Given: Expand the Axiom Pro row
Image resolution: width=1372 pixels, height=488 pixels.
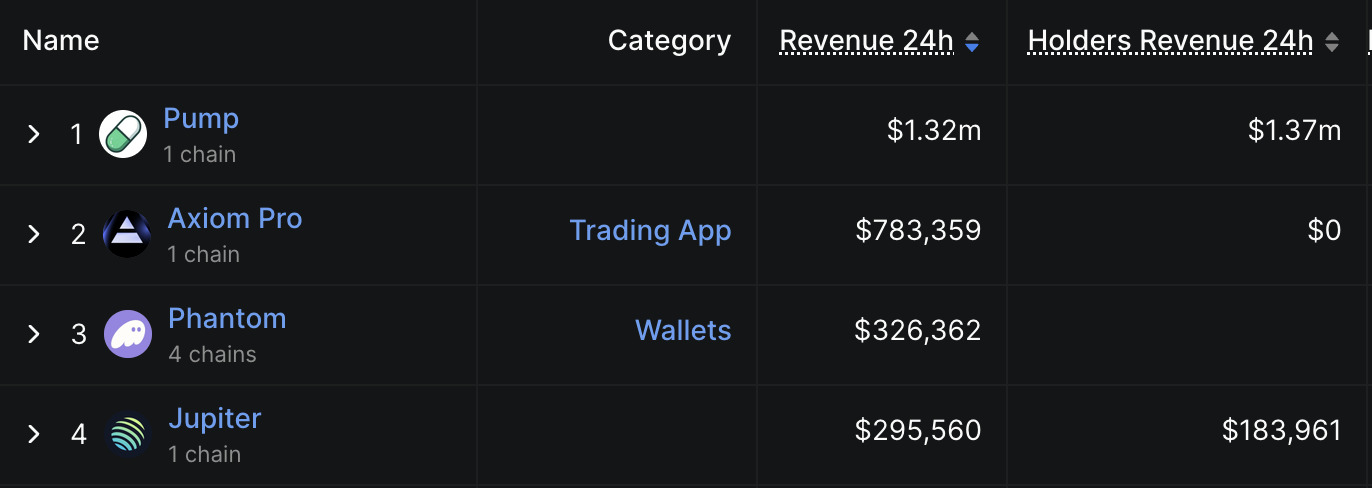Looking at the screenshot, I should pos(34,234).
